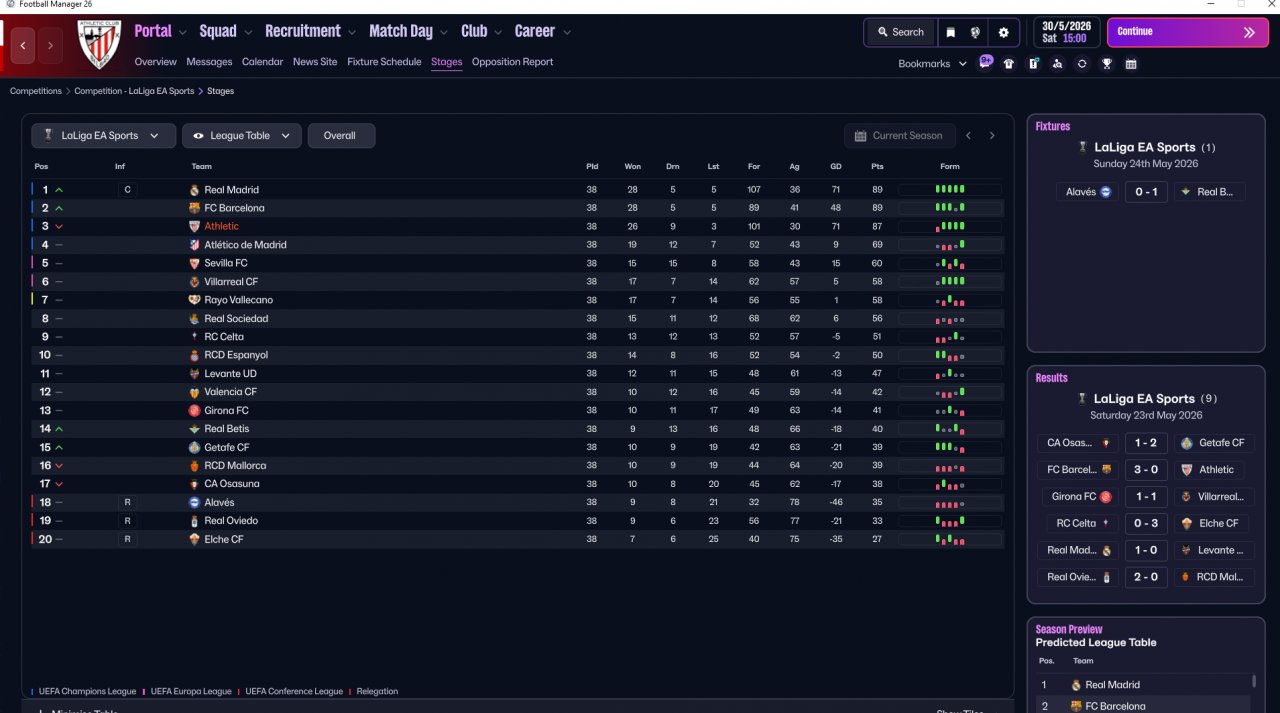Expand the Club menu
The image size is (1280, 713).
point(481,31)
